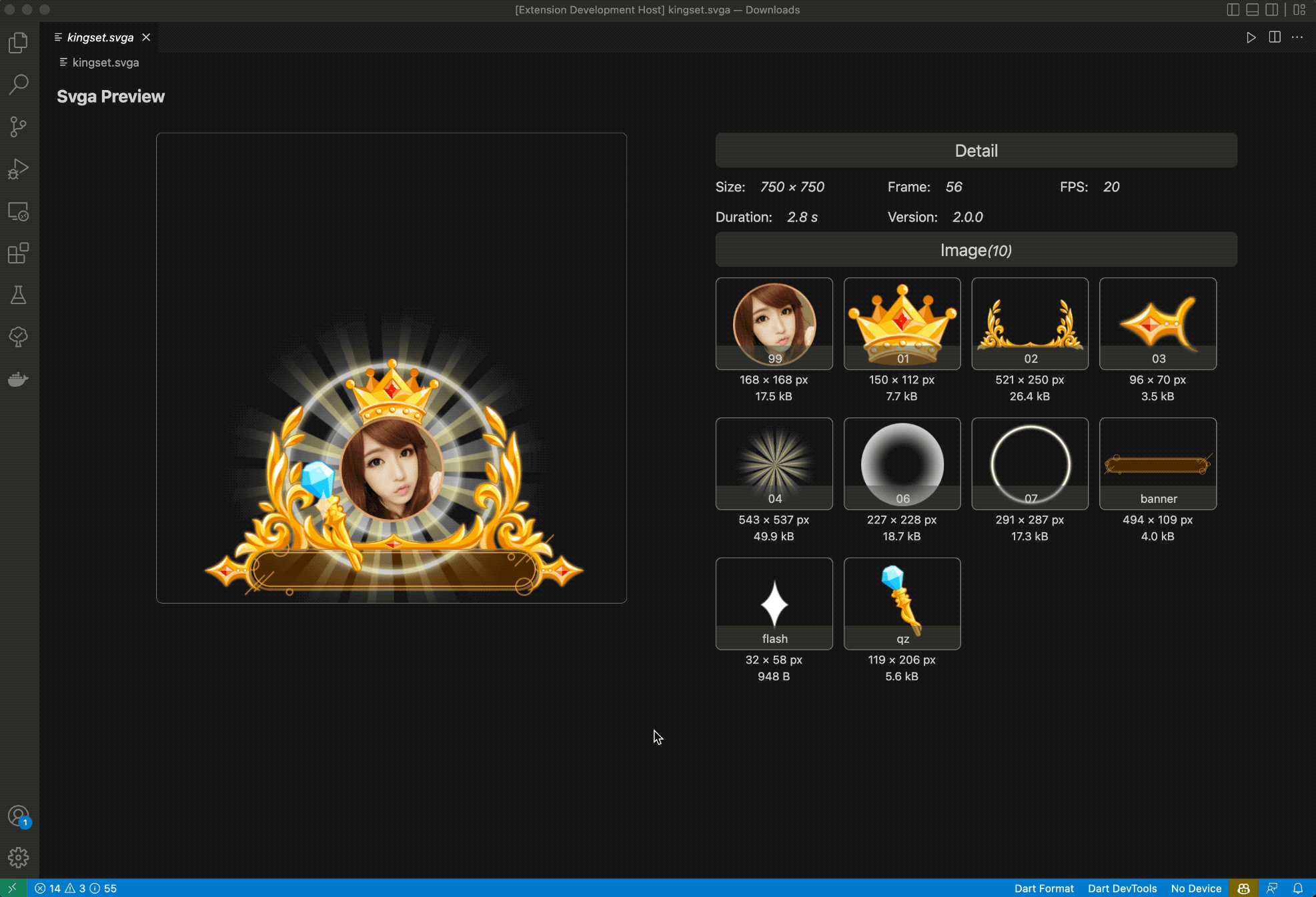1316x897 pixels.
Task: Open the Docker view icon
Action: [x=19, y=379]
